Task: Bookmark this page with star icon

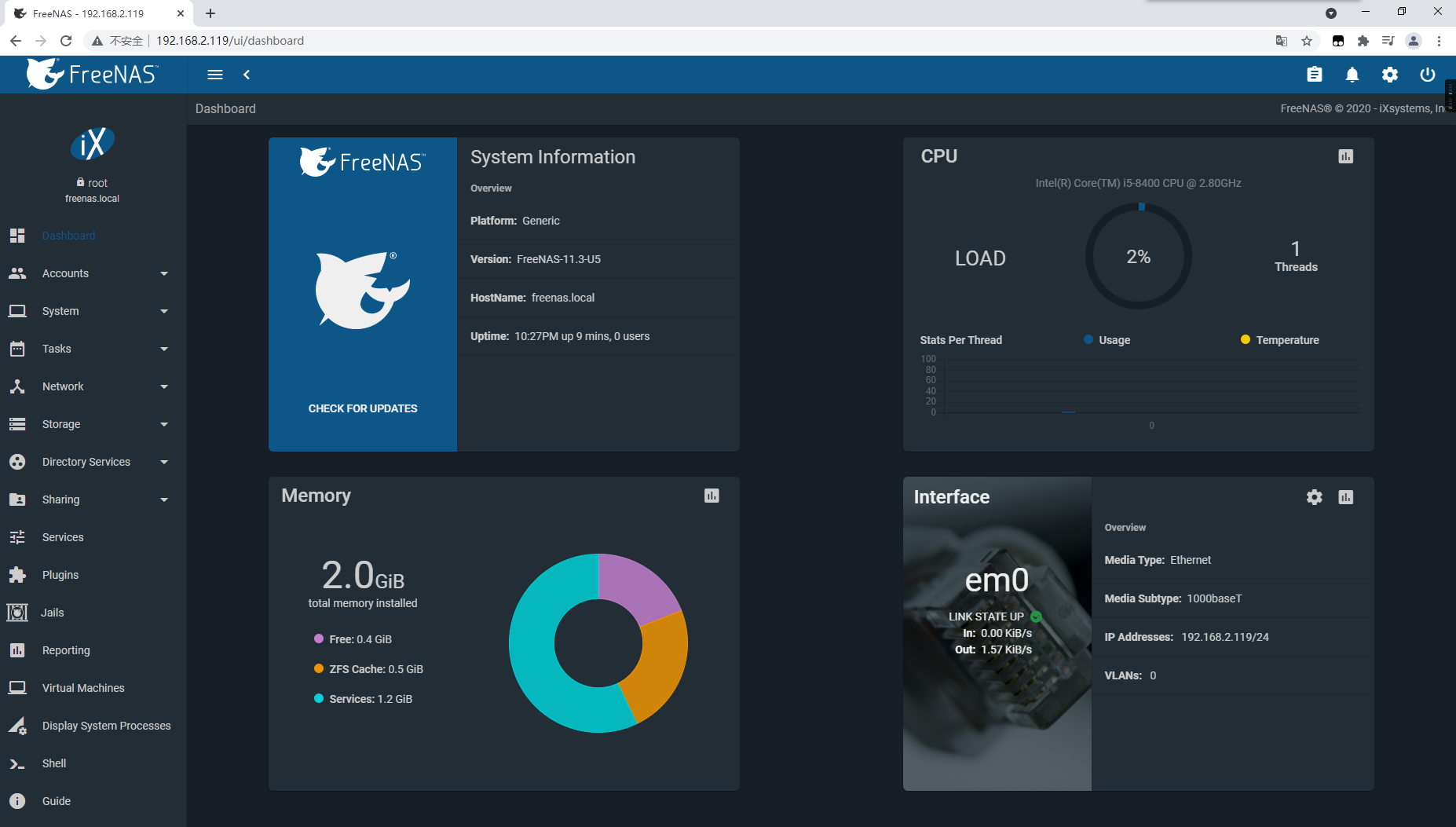Action: (x=1307, y=41)
